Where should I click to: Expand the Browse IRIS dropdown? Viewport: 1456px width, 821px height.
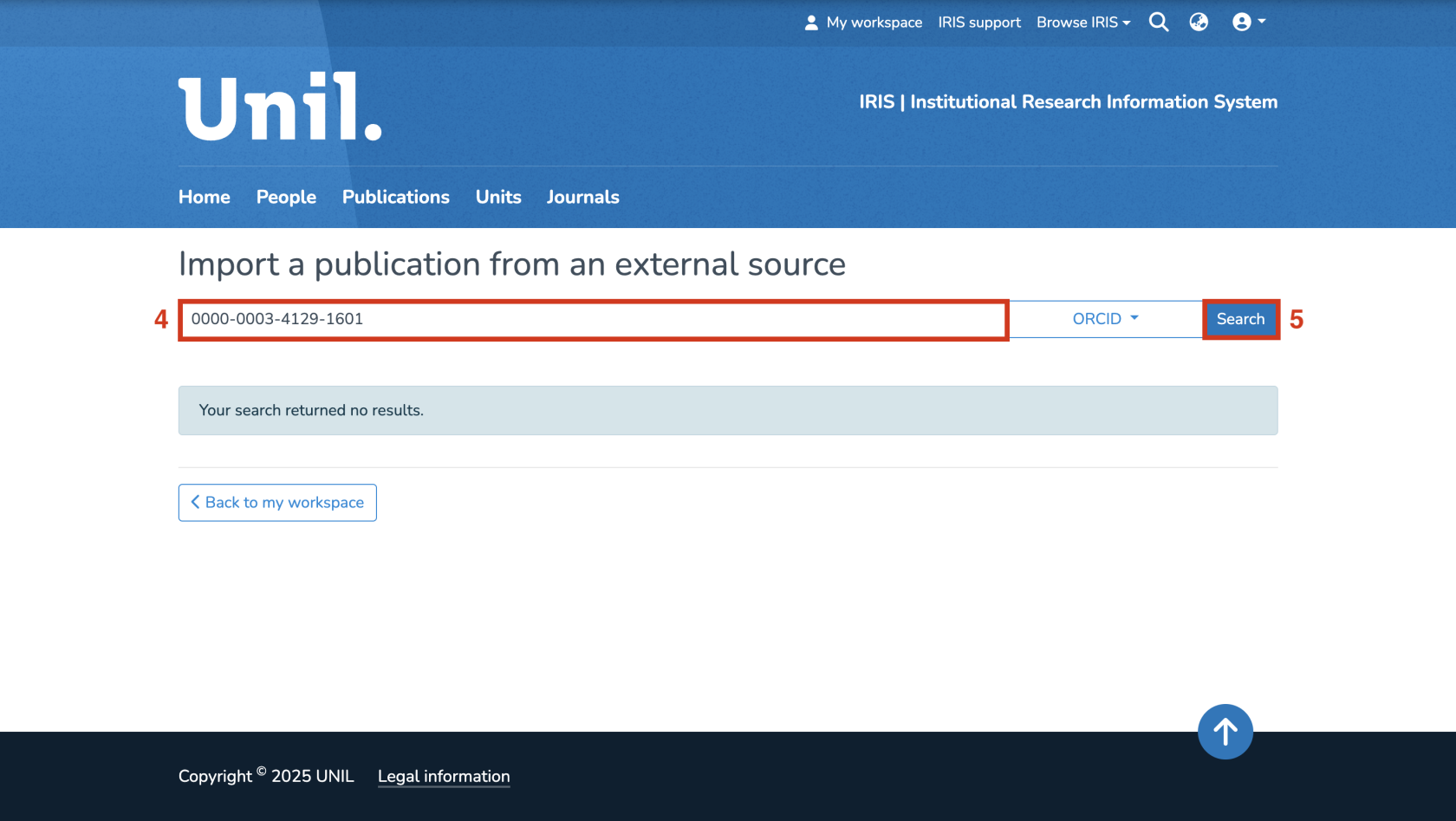tap(1083, 23)
